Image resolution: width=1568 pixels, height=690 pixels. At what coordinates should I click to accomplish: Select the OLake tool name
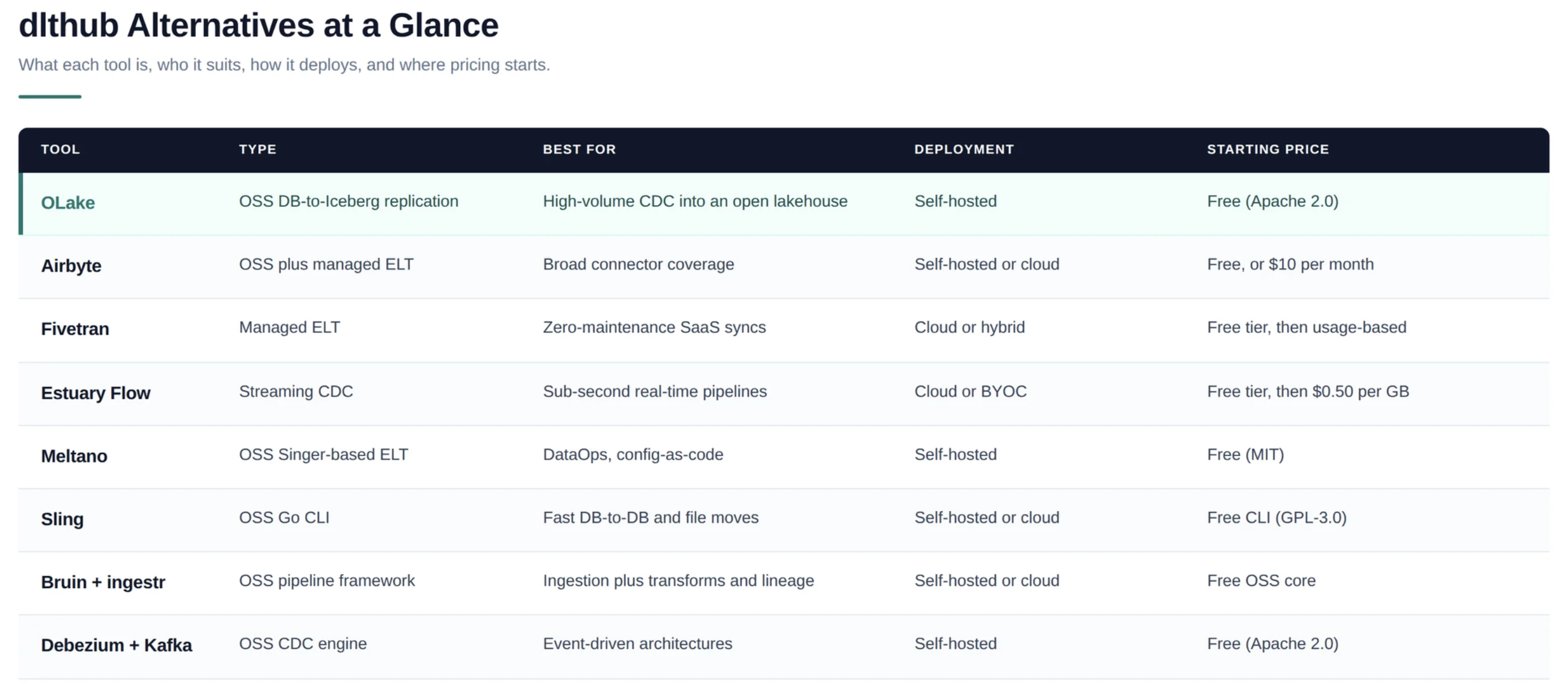tap(68, 203)
